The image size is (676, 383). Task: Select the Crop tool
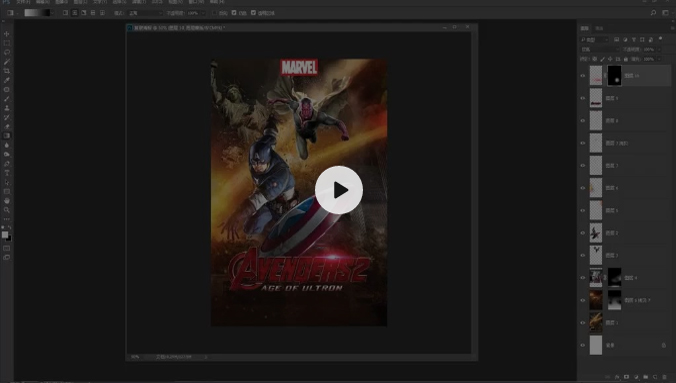tap(6, 71)
